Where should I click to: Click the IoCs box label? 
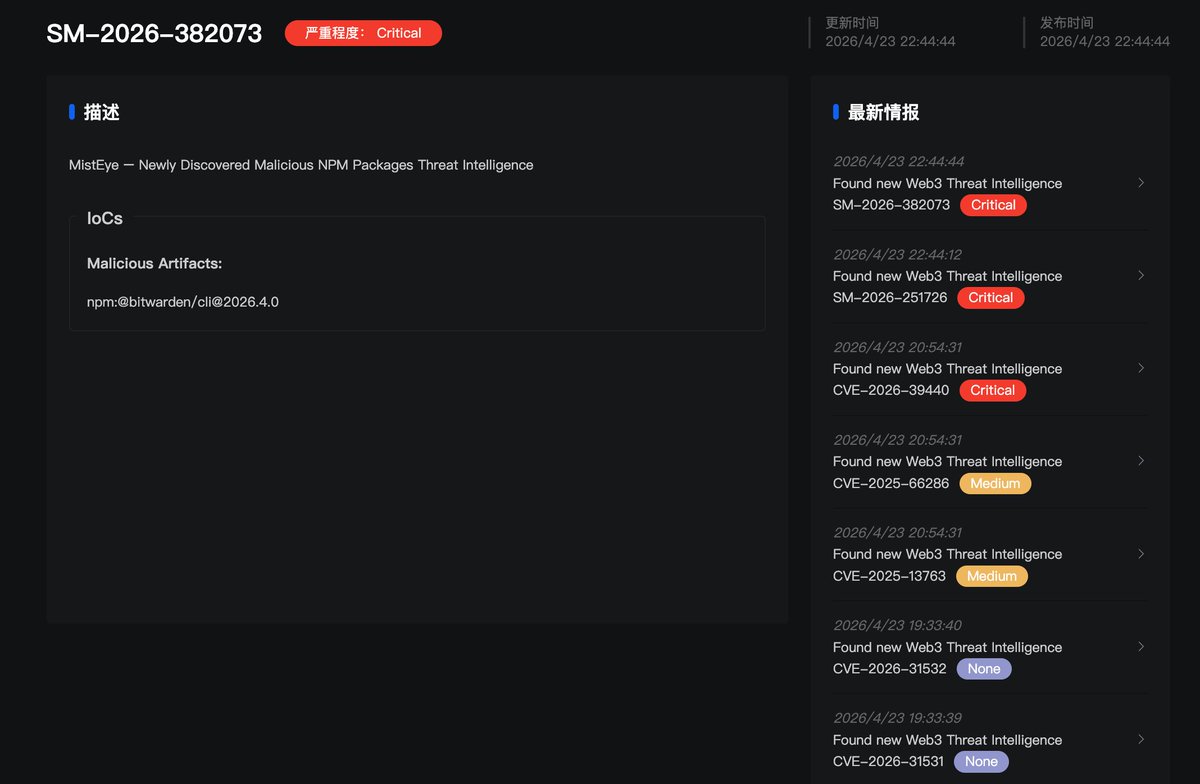pyautogui.click(x=105, y=218)
